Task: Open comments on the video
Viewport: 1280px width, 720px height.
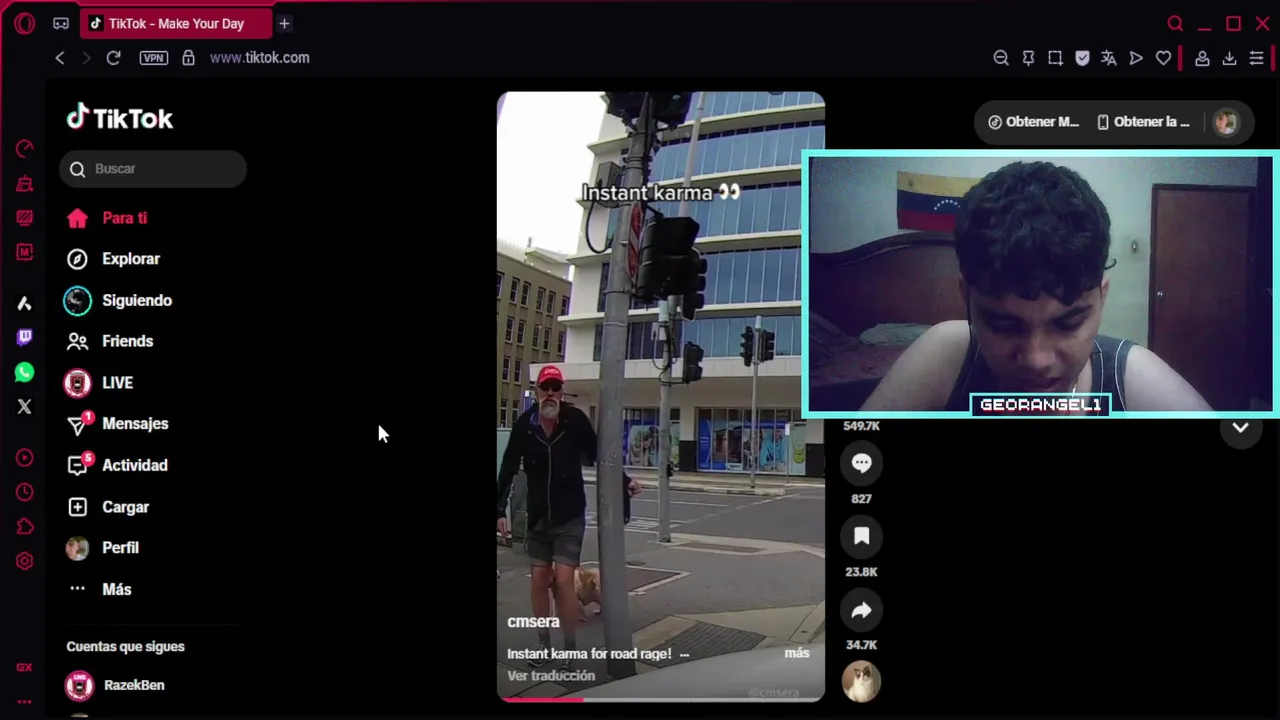Action: 861,463
